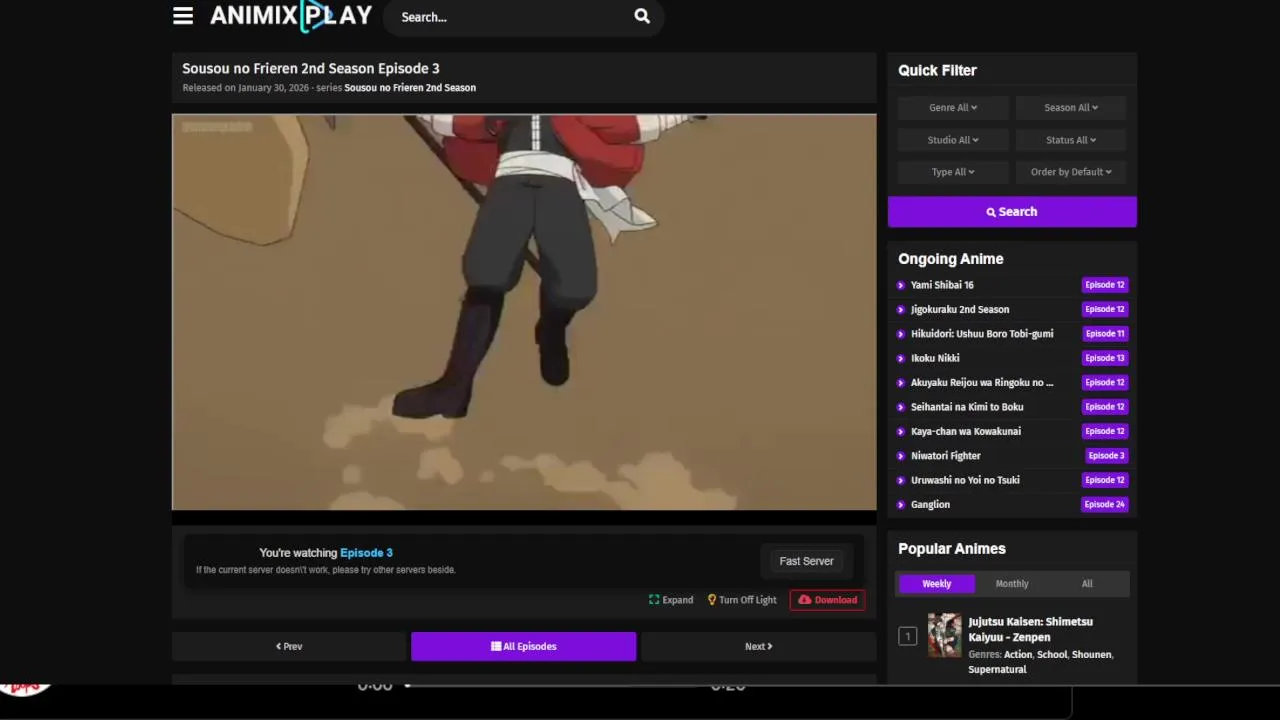
Task: Open the Status All dropdown
Action: point(1071,140)
